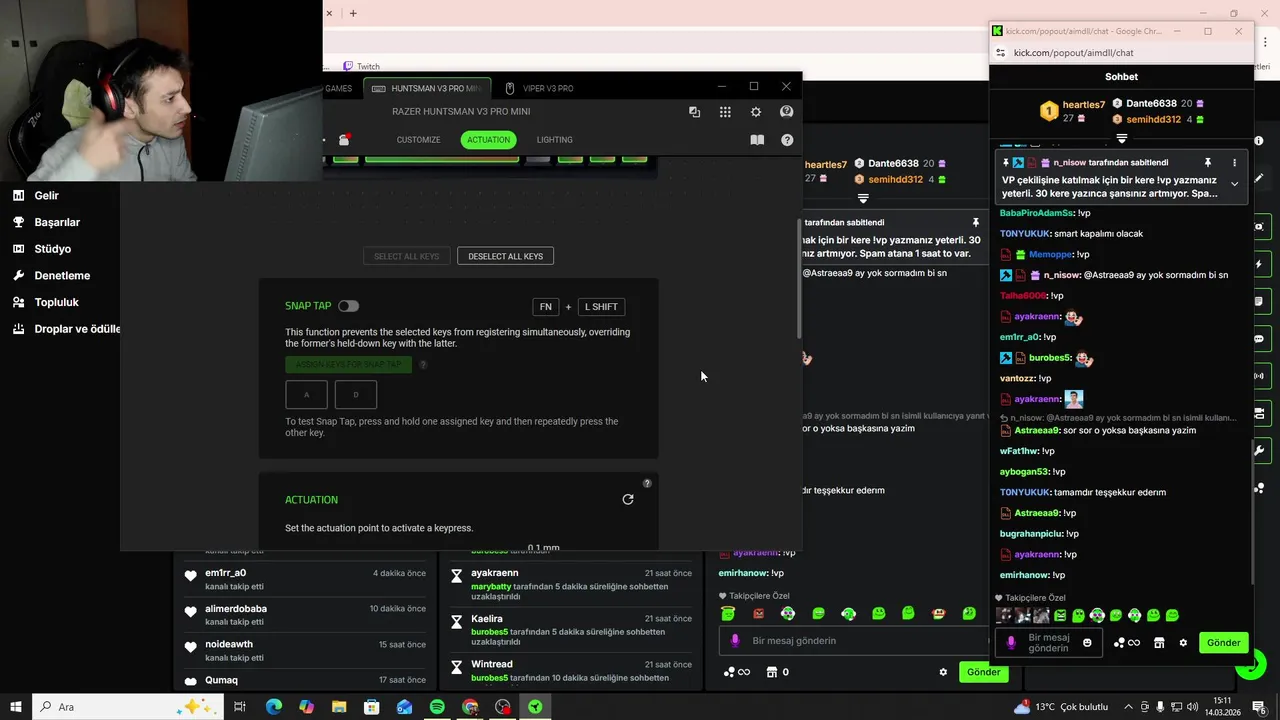Expand the pinned message chevron in popout
Screen dimensions: 1280x720
[x=1234, y=184]
